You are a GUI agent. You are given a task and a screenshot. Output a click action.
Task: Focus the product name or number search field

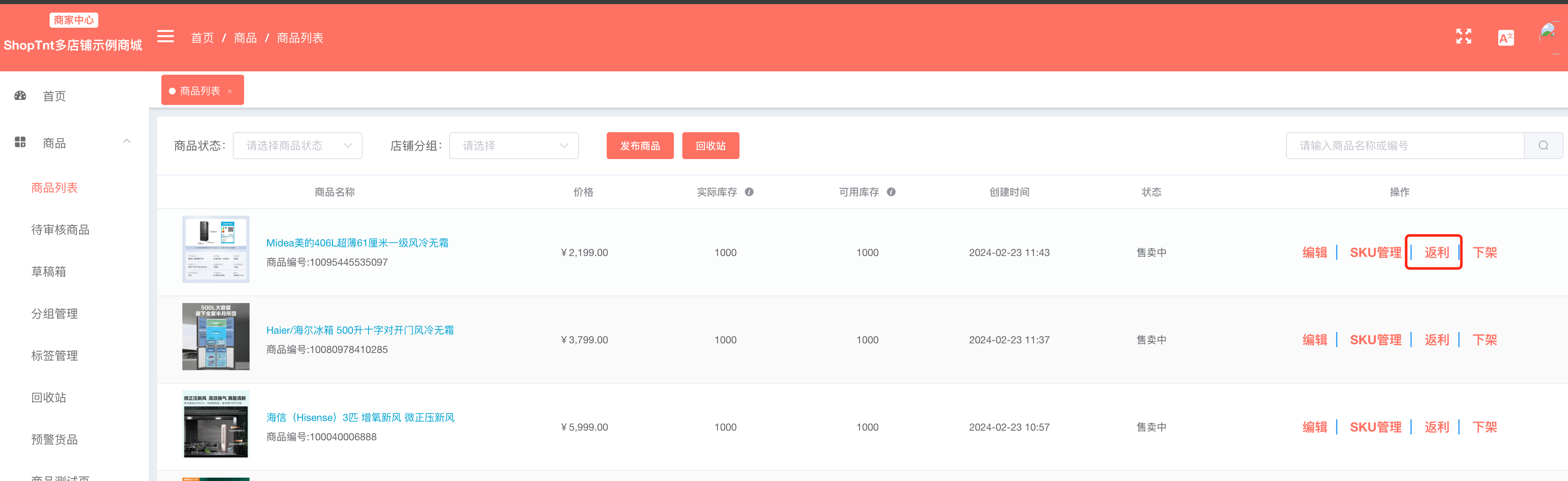(x=1405, y=145)
